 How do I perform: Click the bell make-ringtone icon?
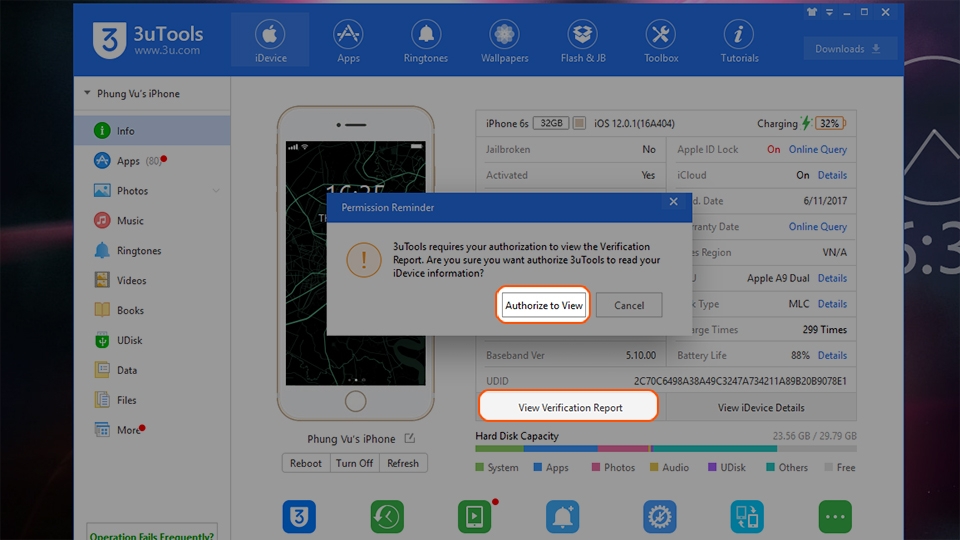pyautogui.click(x=563, y=516)
